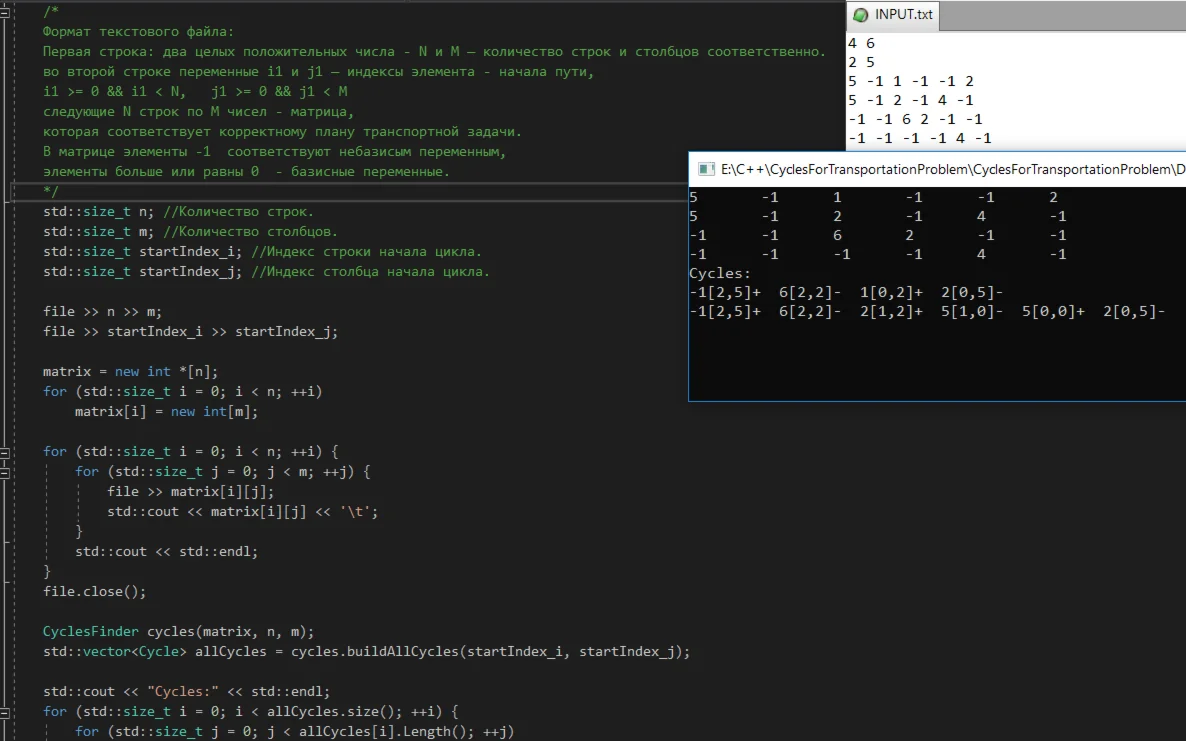Image resolution: width=1186 pixels, height=741 pixels.
Task: Click the first cycle output row in console
Action: click(846, 292)
